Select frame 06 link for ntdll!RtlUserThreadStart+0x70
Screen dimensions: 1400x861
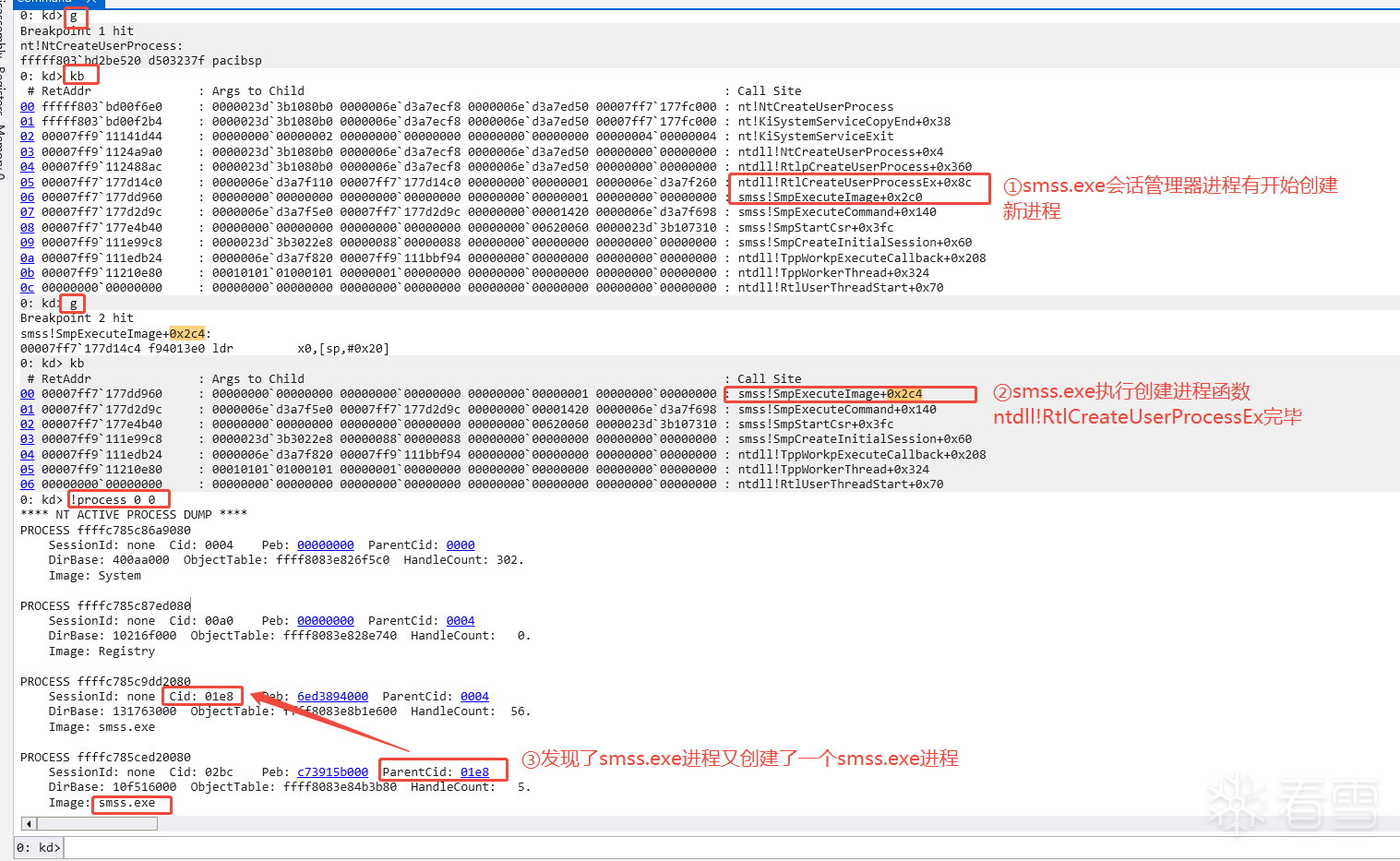28,484
